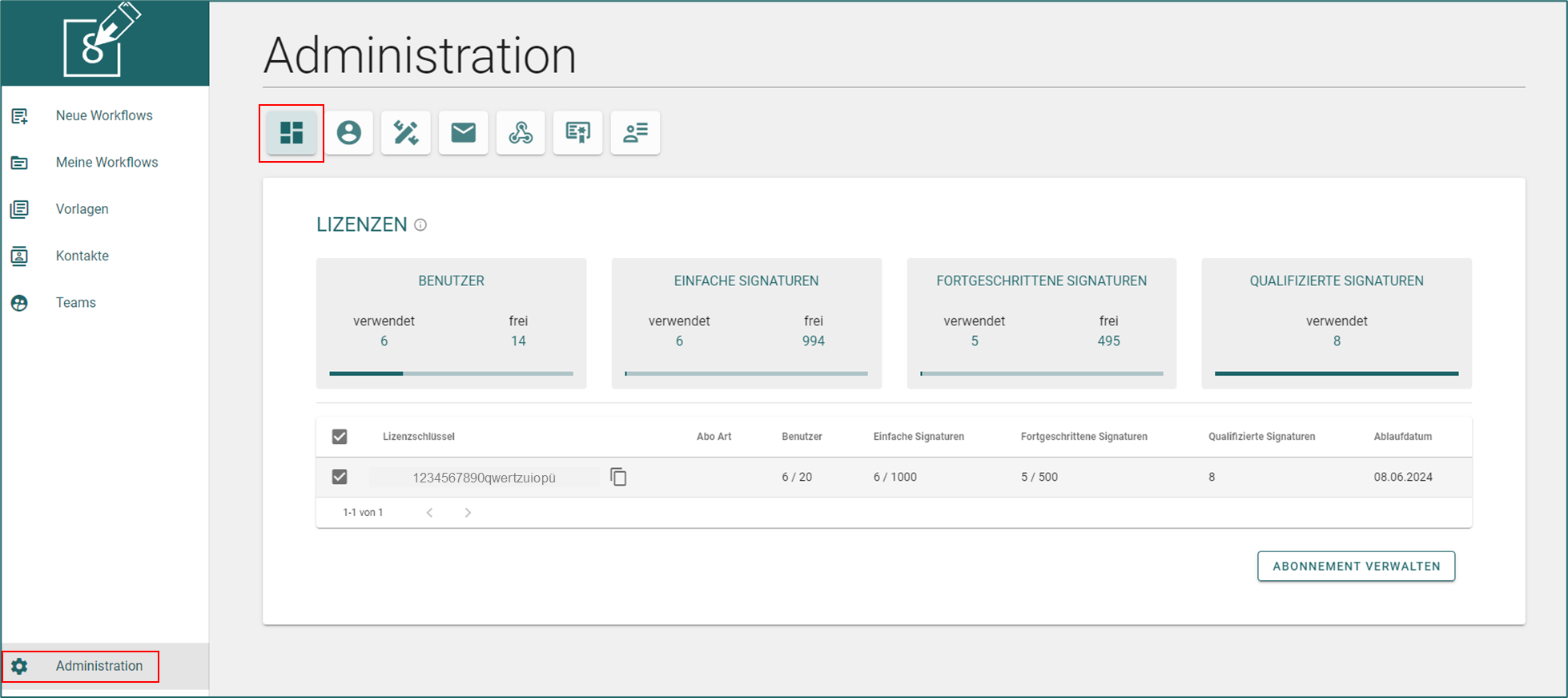
Task: Open the certificate settings tab icon
Action: tap(577, 133)
